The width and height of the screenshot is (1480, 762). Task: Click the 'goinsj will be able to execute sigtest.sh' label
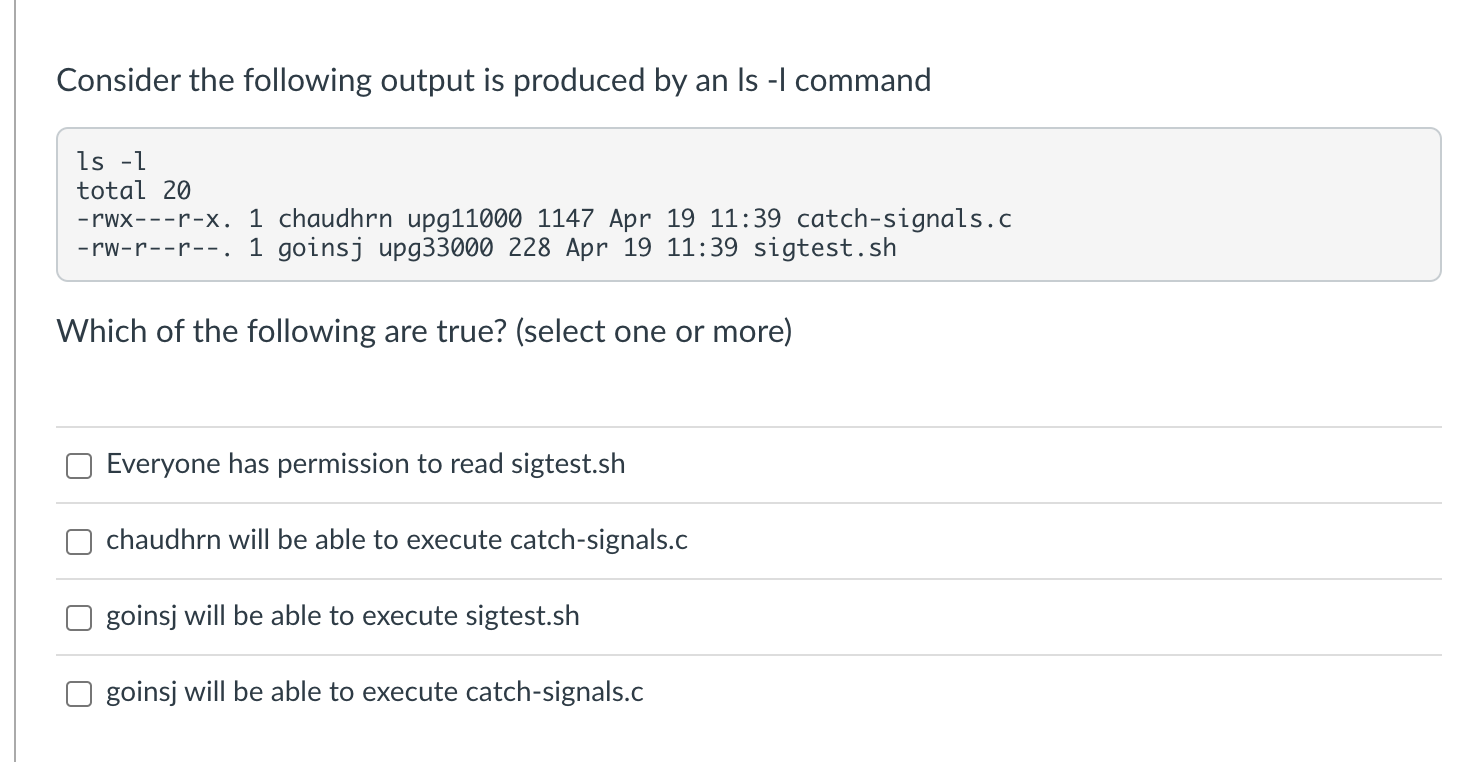pyautogui.click(x=342, y=616)
